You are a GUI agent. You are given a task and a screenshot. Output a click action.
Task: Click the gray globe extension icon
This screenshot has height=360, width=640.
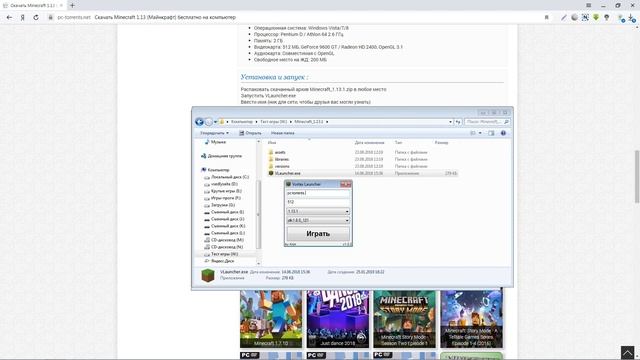coord(574,18)
